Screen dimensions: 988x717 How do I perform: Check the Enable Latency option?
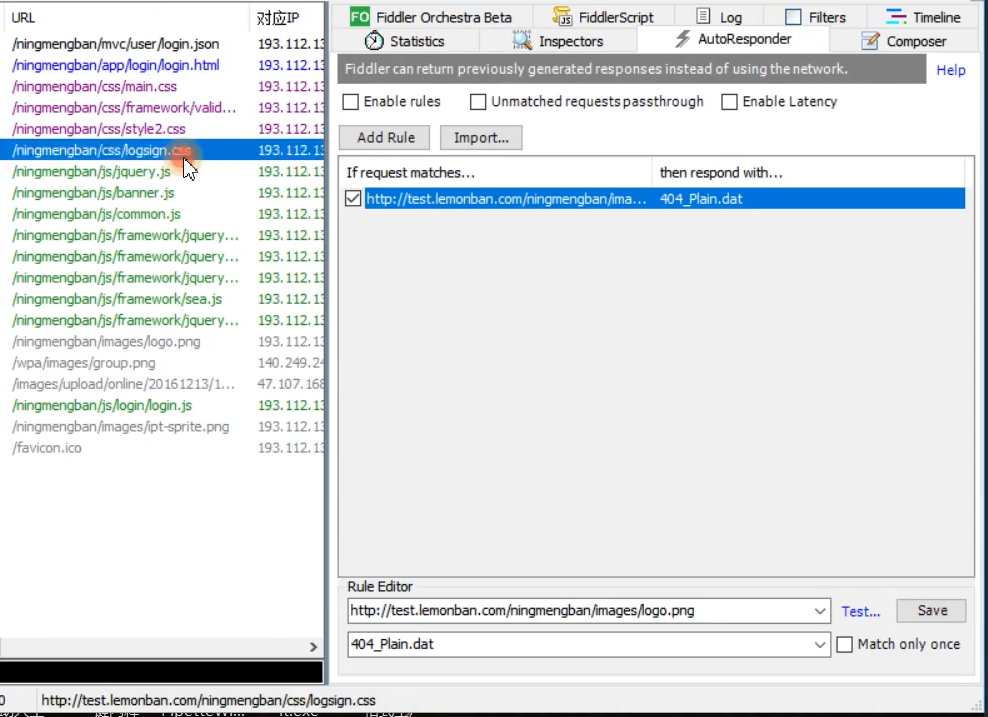[x=729, y=101]
